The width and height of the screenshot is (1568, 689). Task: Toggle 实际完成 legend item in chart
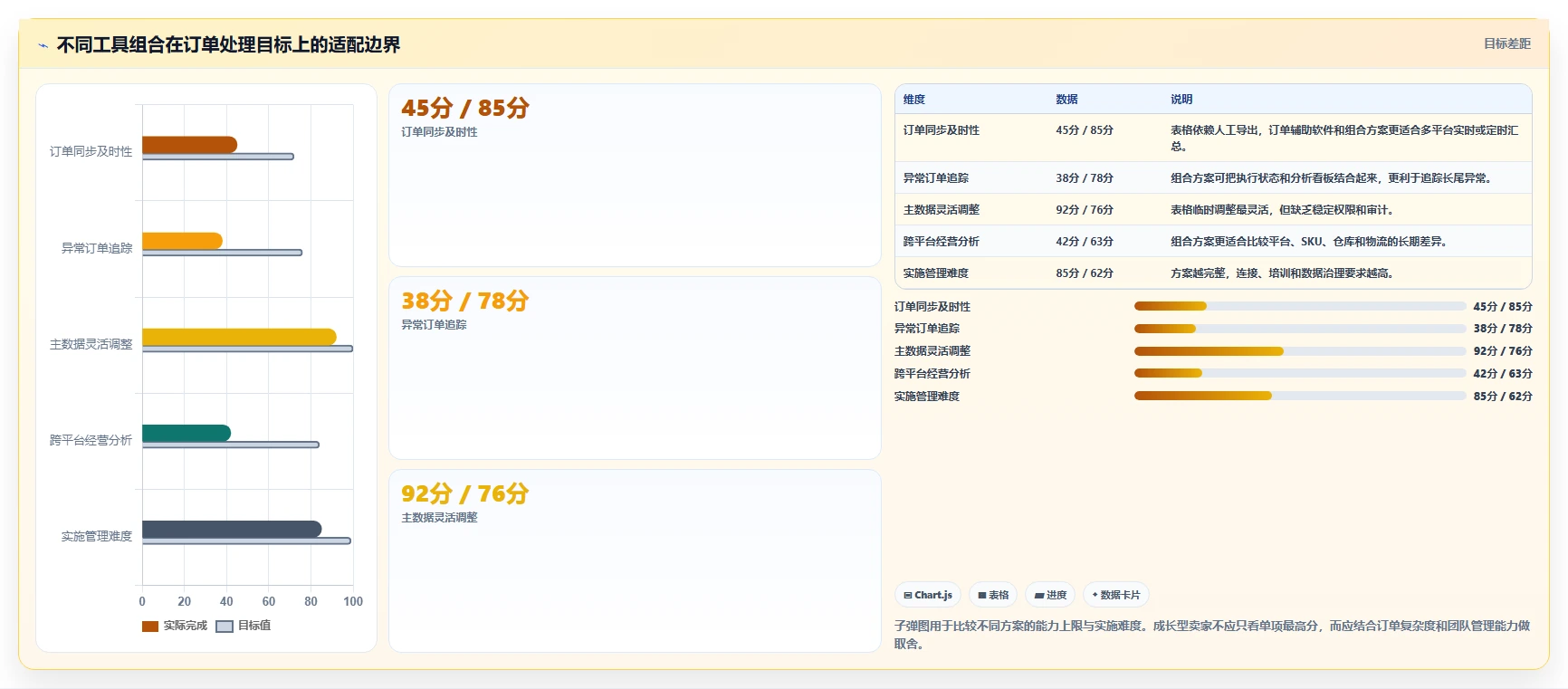point(175,626)
